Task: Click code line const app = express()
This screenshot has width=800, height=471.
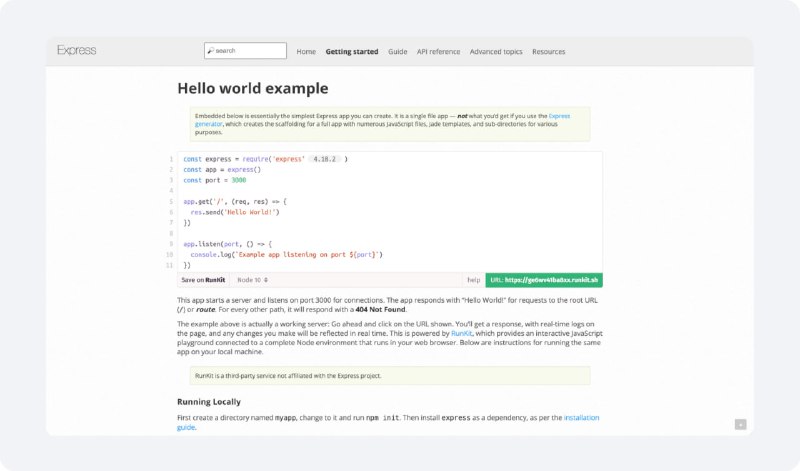Action: click(x=222, y=169)
